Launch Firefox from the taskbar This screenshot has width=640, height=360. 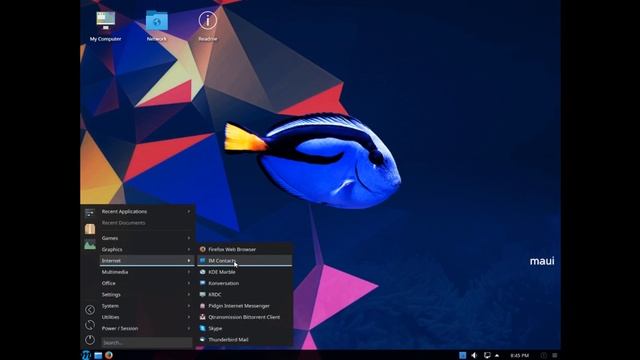[109, 355]
